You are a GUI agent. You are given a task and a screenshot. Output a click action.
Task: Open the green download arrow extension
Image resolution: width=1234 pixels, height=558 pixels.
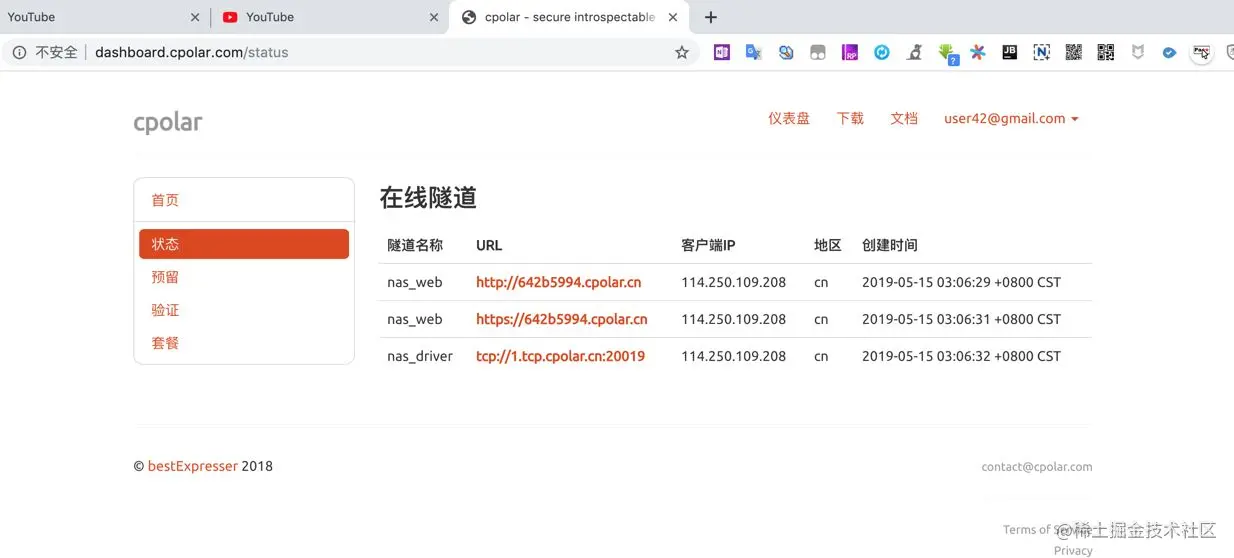[x=947, y=53]
